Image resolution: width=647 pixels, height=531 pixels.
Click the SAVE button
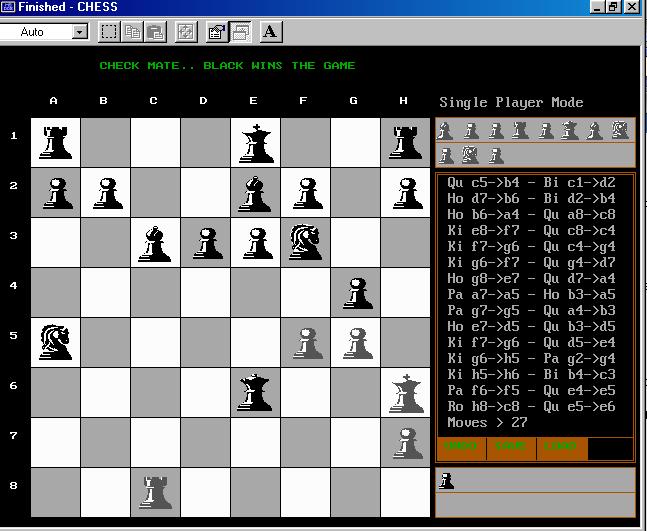pos(511,448)
